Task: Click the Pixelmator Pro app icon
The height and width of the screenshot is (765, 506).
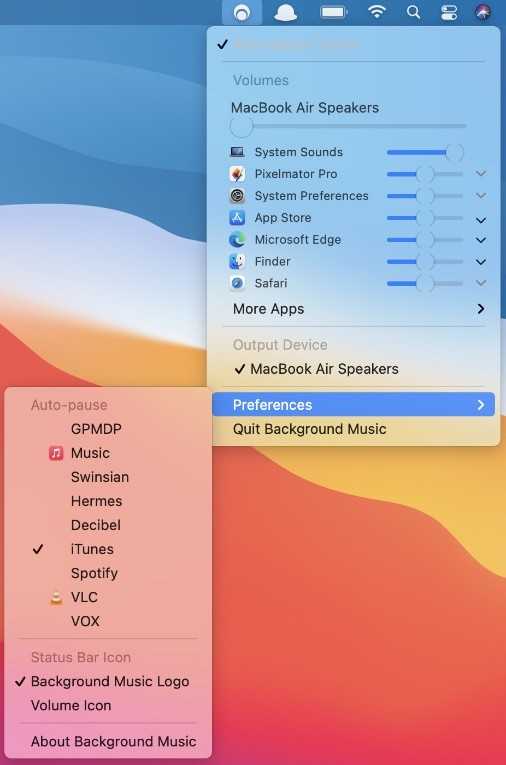Action: (237, 174)
